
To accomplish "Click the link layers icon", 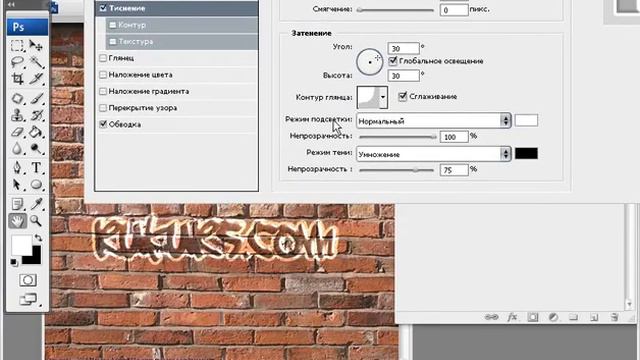I will click(x=491, y=317).
